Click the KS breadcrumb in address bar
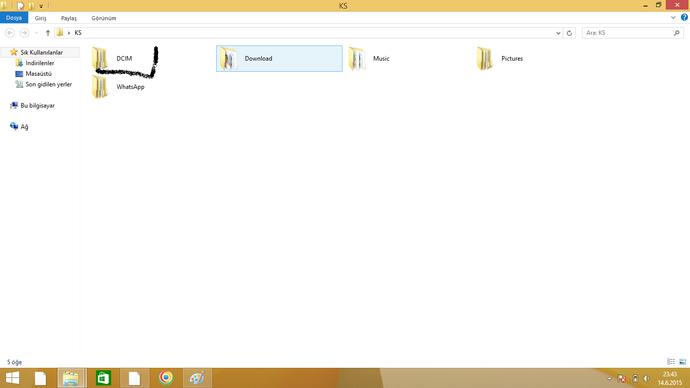This screenshot has width=690, height=388. click(78, 33)
